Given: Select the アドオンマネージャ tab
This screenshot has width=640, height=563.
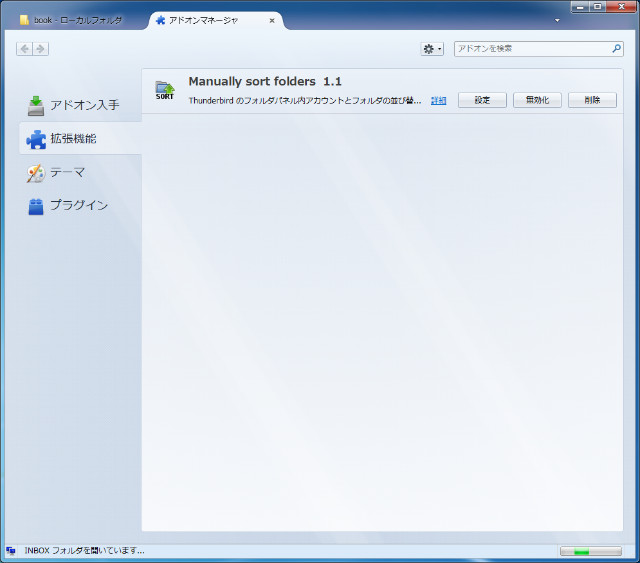Looking at the screenshot, I should [215, 20].
